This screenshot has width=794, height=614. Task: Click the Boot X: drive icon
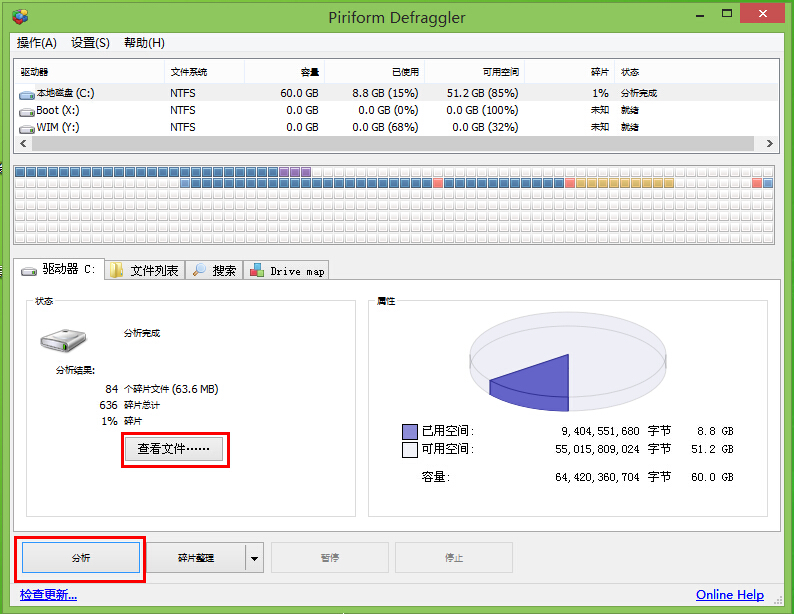[27, 111]
